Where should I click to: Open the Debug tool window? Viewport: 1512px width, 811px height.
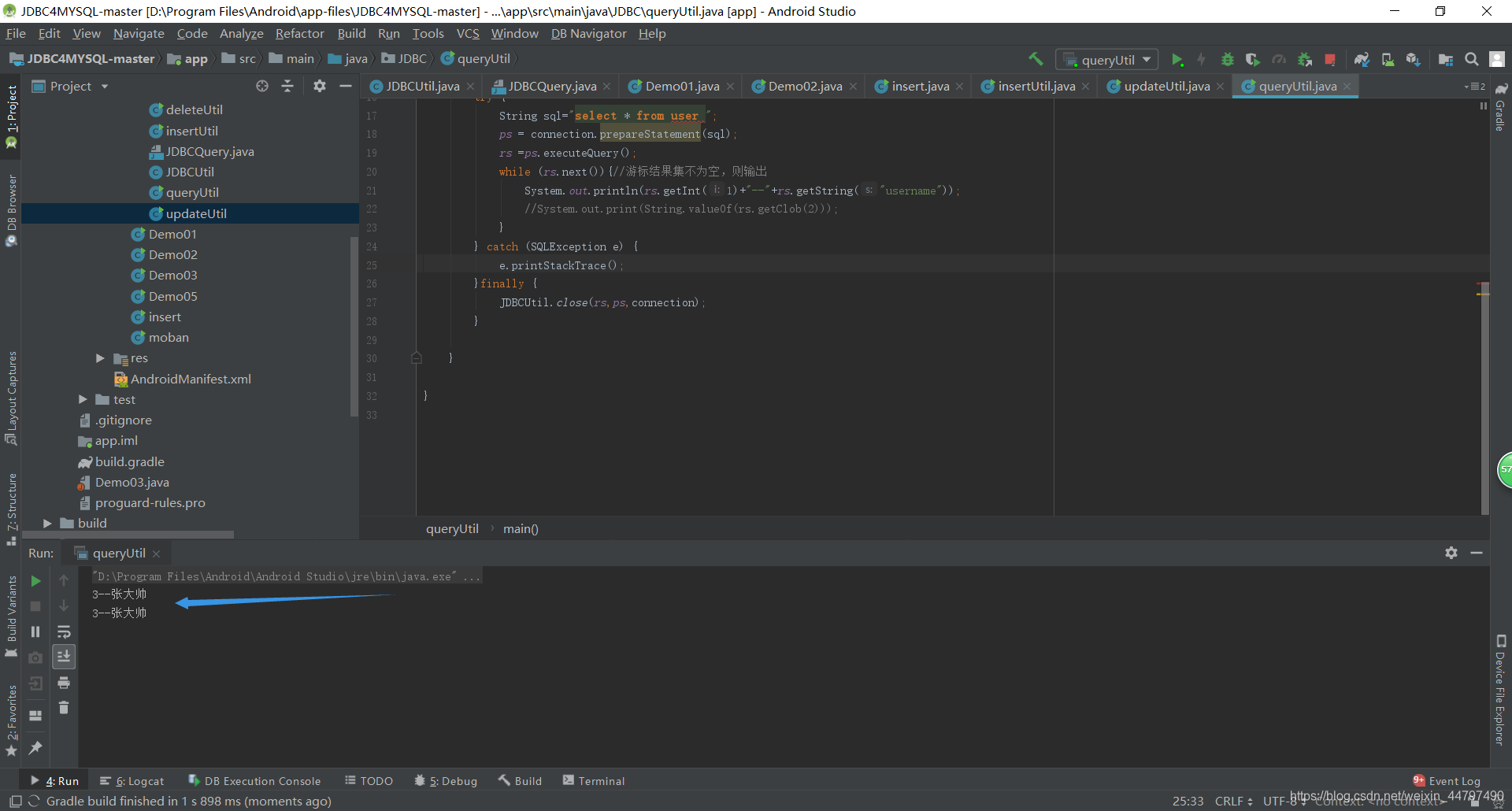pos(446,781)
